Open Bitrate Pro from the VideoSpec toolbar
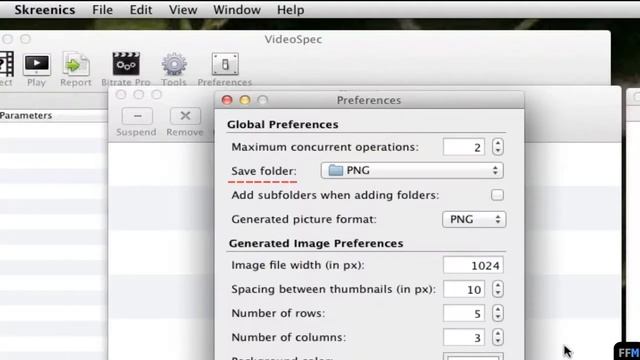The height and width of the screenshot is (360, 640). (x=126, y=64)
